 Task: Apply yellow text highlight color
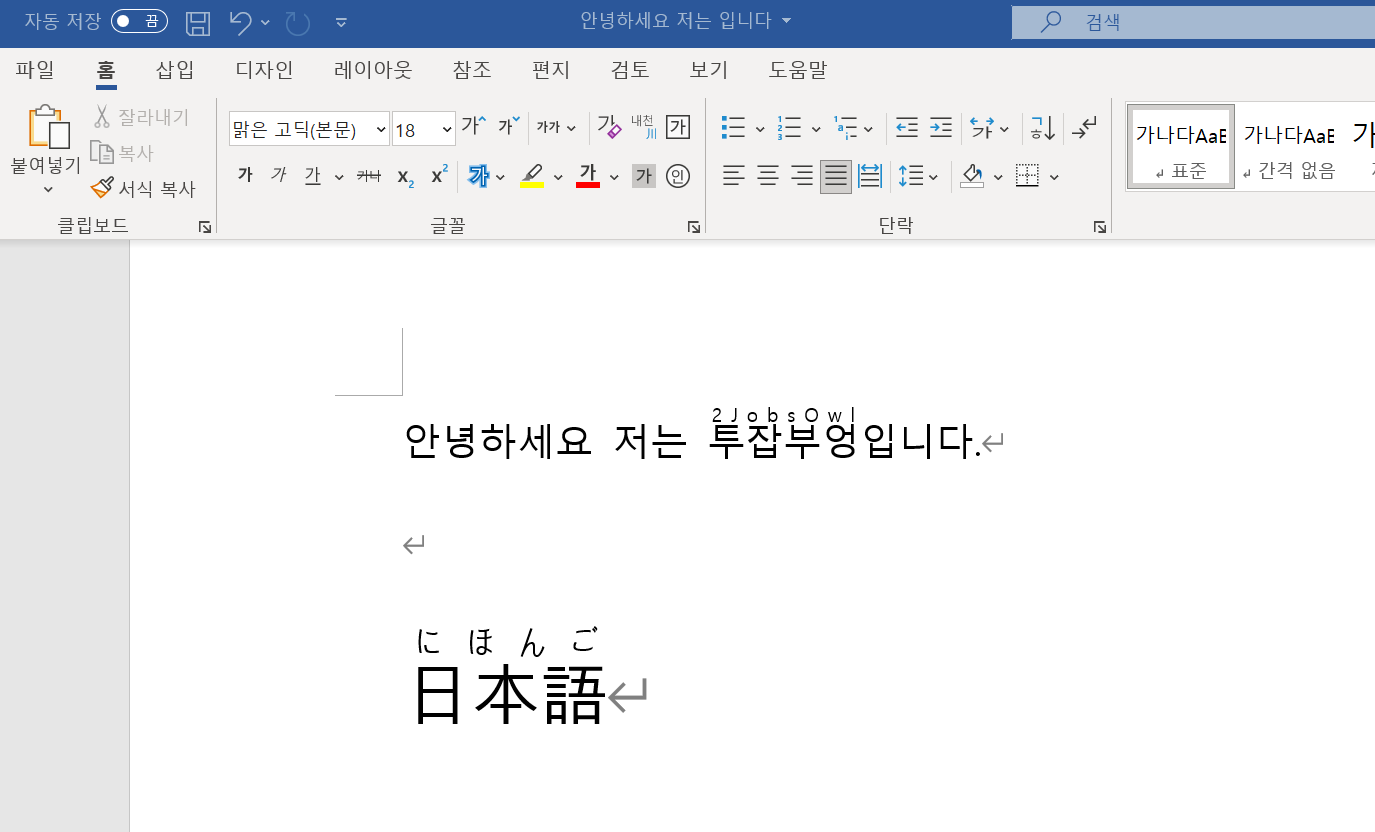pos(532,176)
